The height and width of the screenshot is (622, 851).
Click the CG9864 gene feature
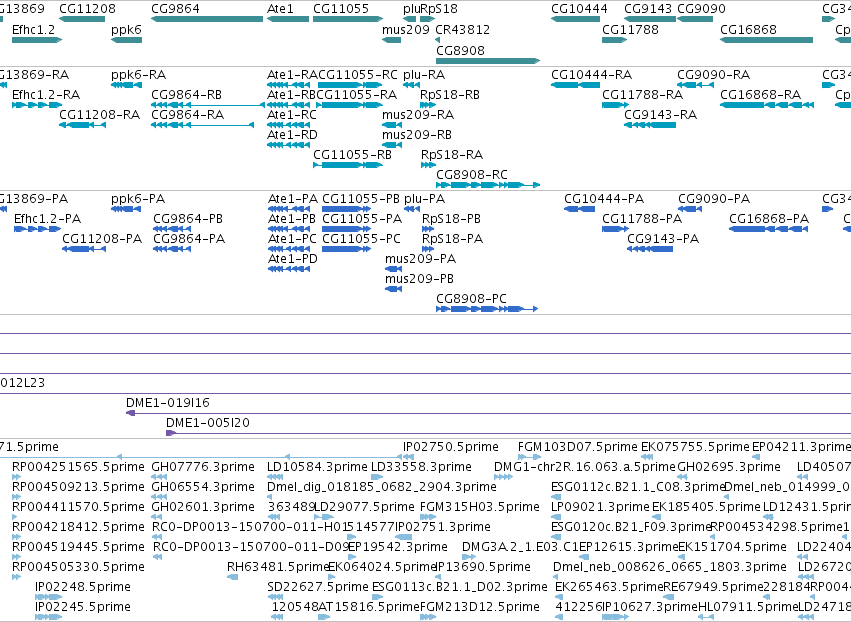point(207,19)
